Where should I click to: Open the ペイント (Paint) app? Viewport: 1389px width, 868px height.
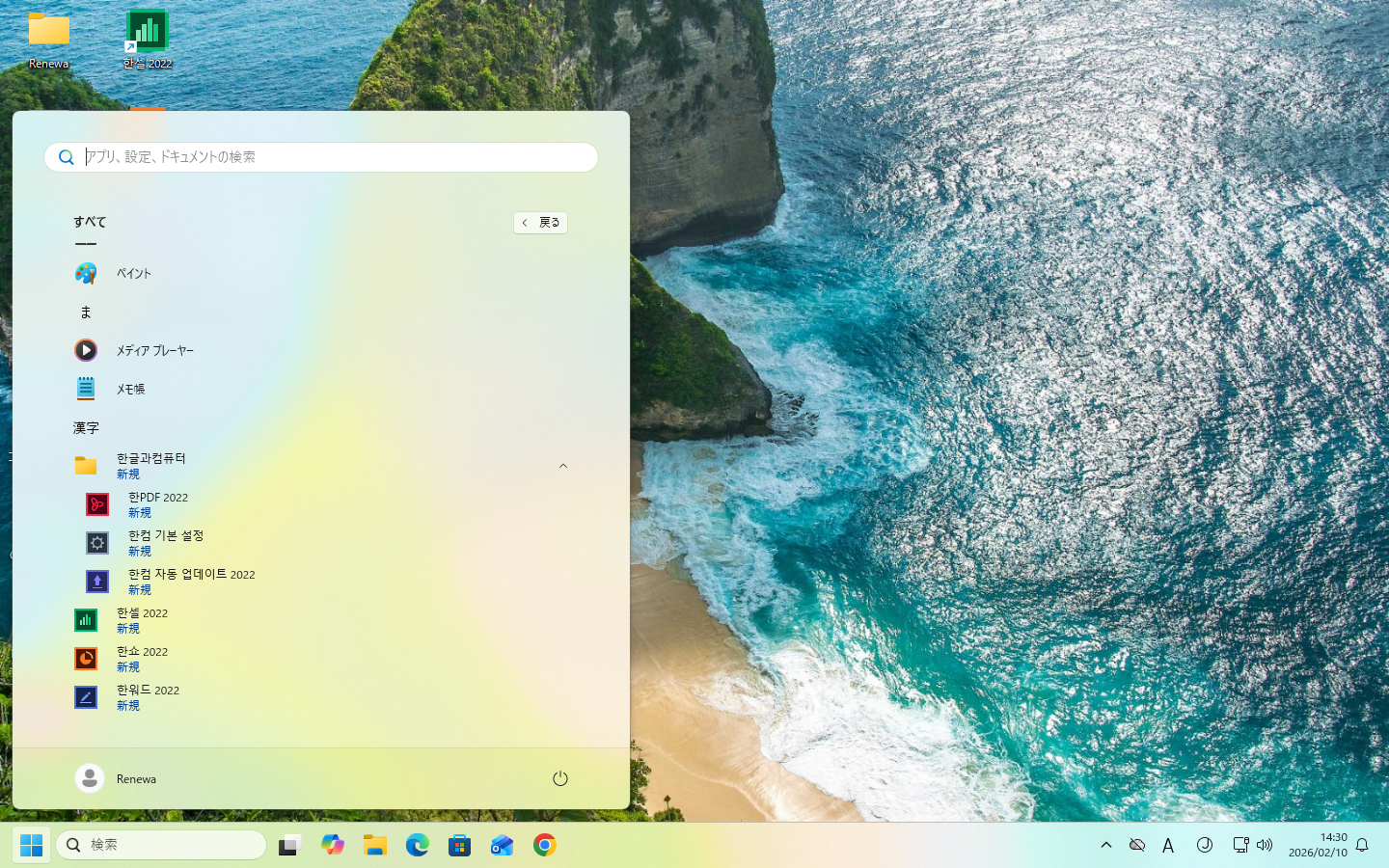coord(133,274)
